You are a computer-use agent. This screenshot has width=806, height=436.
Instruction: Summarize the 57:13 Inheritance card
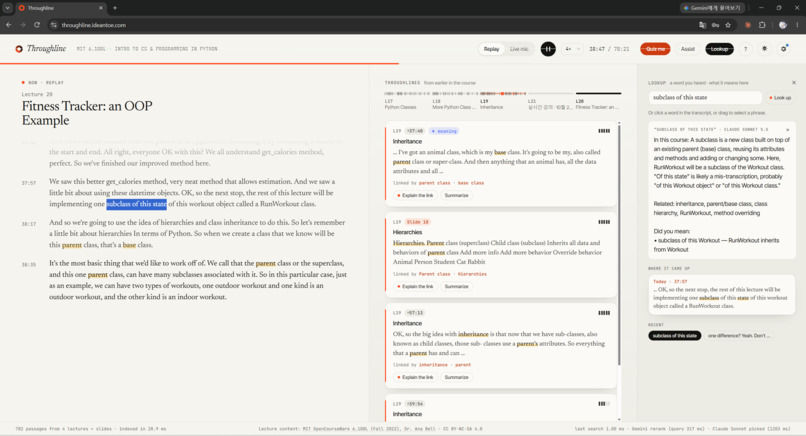(x=456, y=377)
